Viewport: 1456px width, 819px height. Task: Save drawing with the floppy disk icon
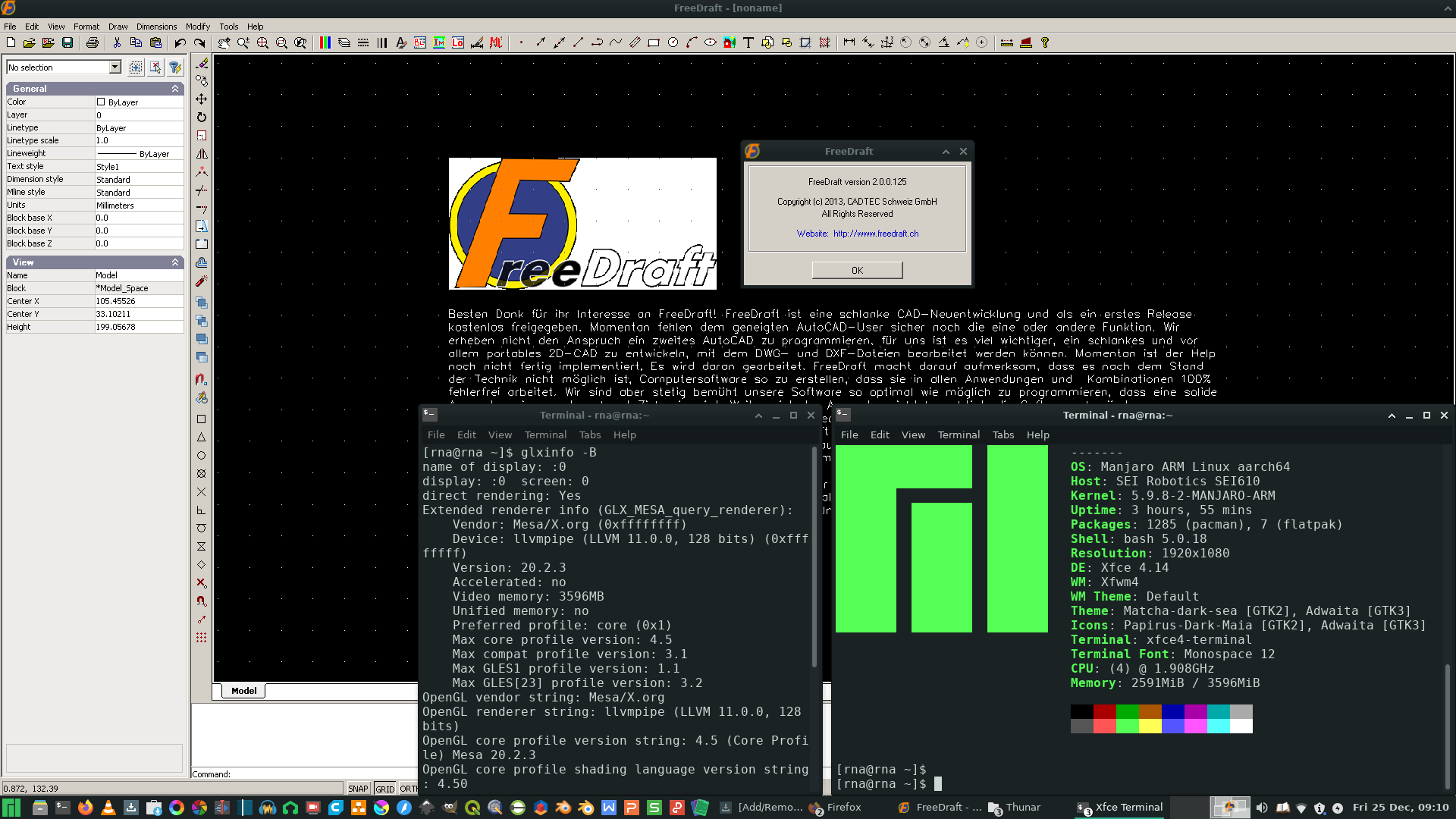pos(67,42)
